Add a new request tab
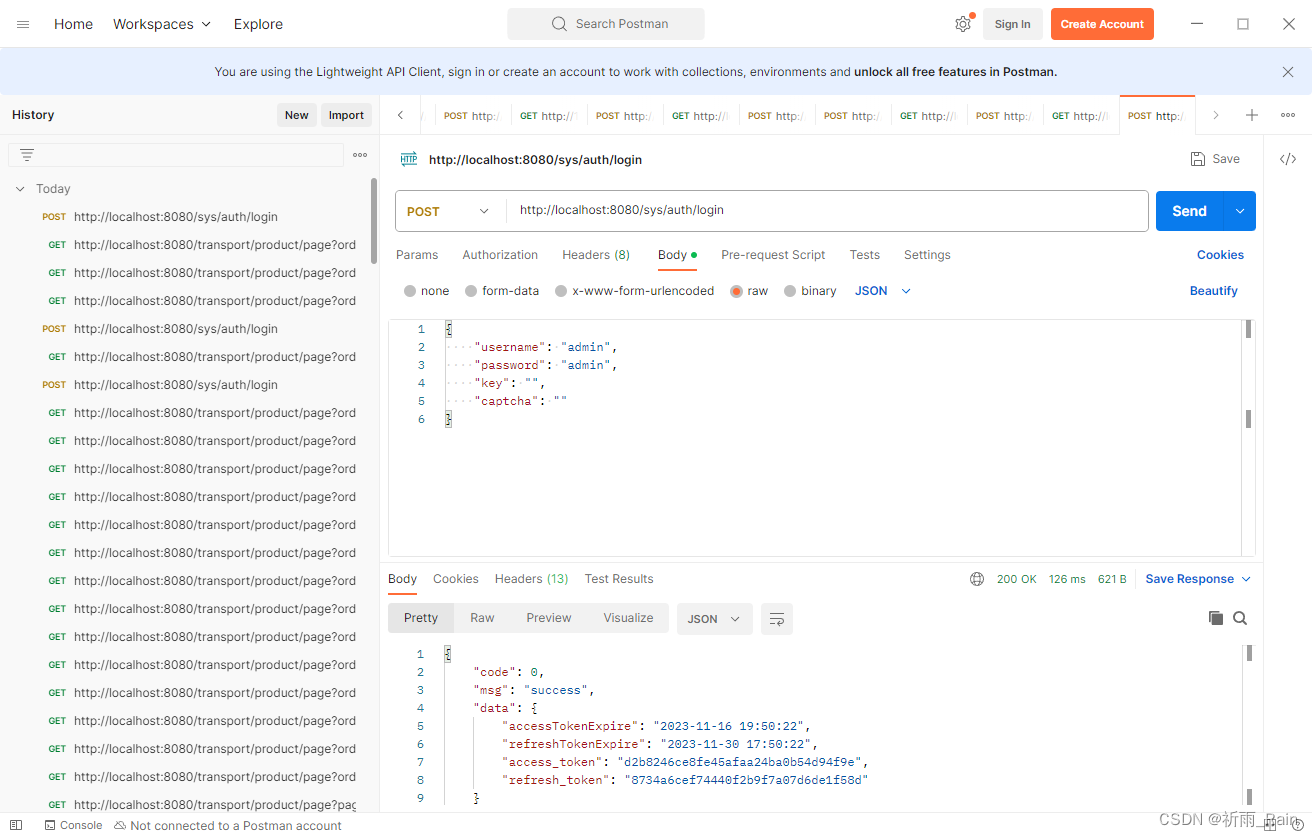This screenshot has height=837, width=1312. coord(1252,115)
